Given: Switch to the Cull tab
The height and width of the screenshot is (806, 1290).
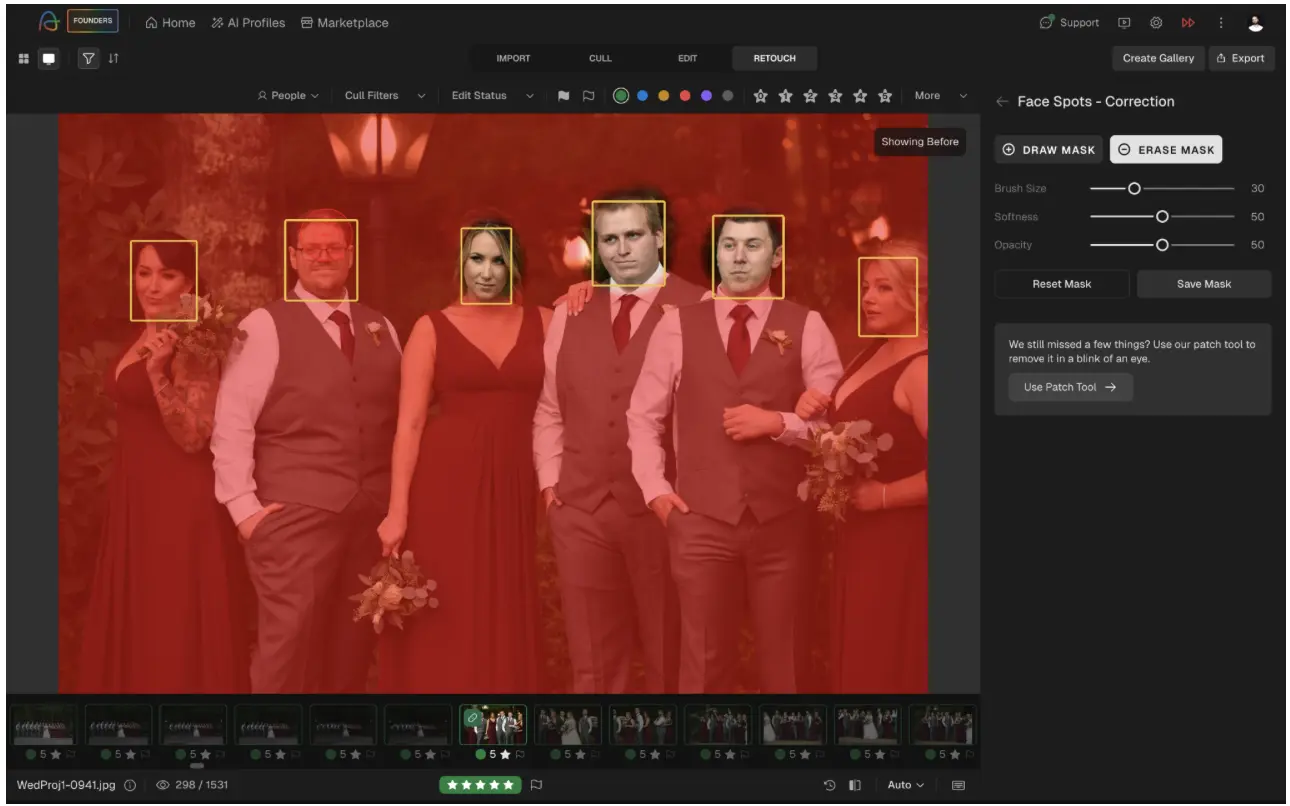Looking at the screenshot, I should tap(600, 58).
